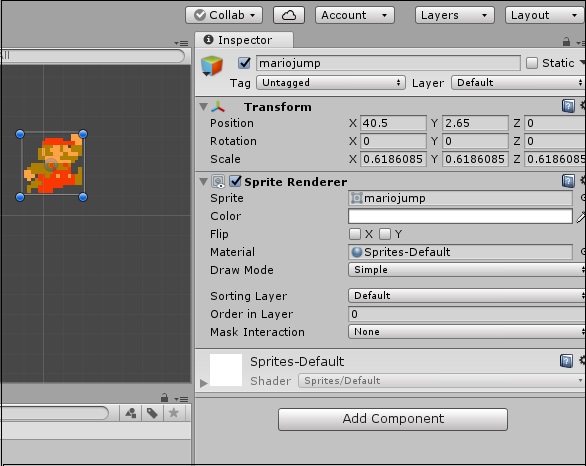The image size is (586, 466).
Task: Click the Rotation X field
Action: (x=393, y=141)
